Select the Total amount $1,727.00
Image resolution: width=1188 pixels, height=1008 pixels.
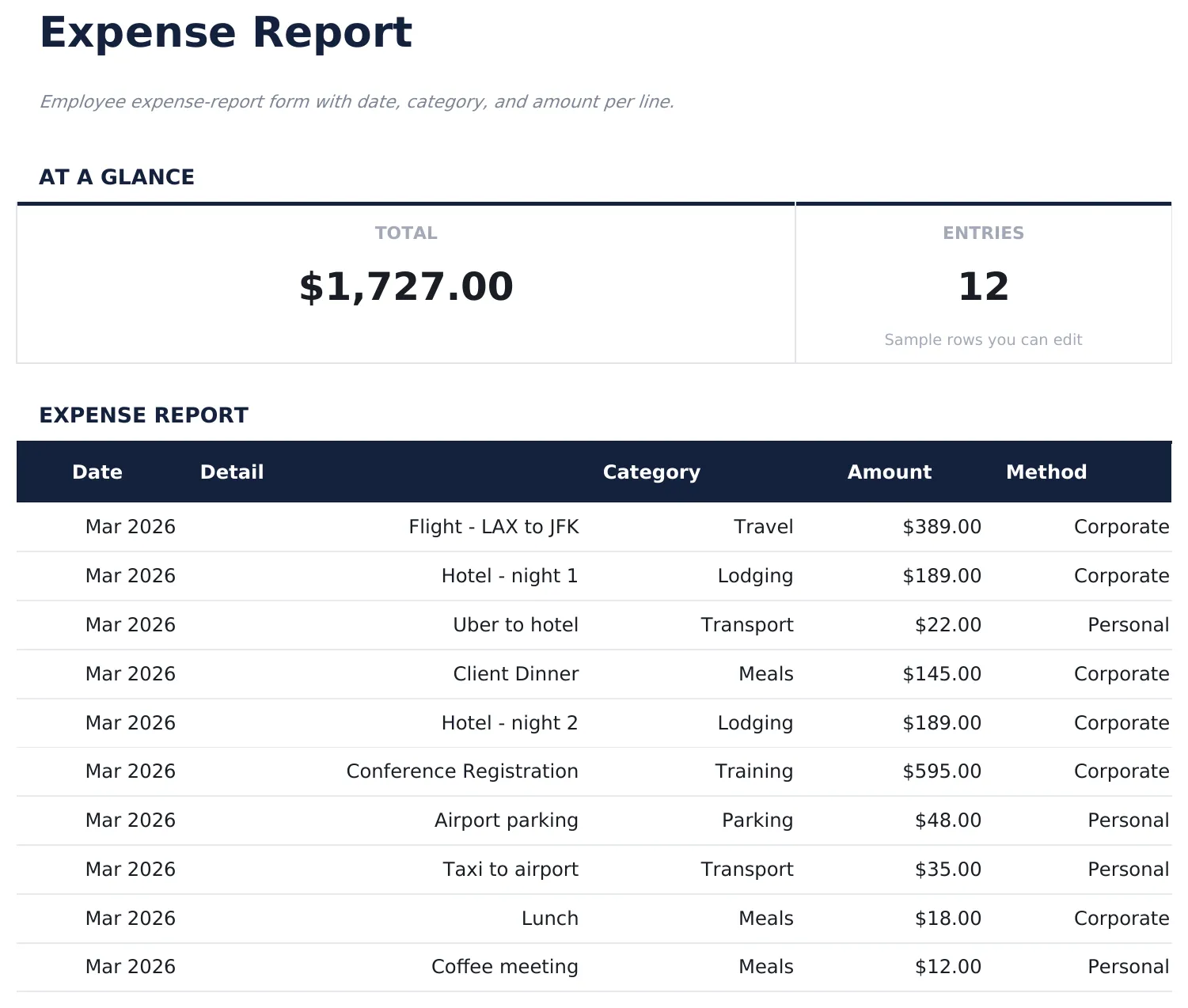[x=405, y=286]
